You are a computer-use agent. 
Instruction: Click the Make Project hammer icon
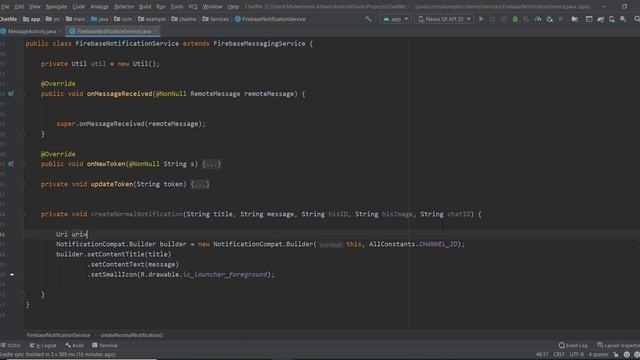pyautogui.click(x=368, y=19)
